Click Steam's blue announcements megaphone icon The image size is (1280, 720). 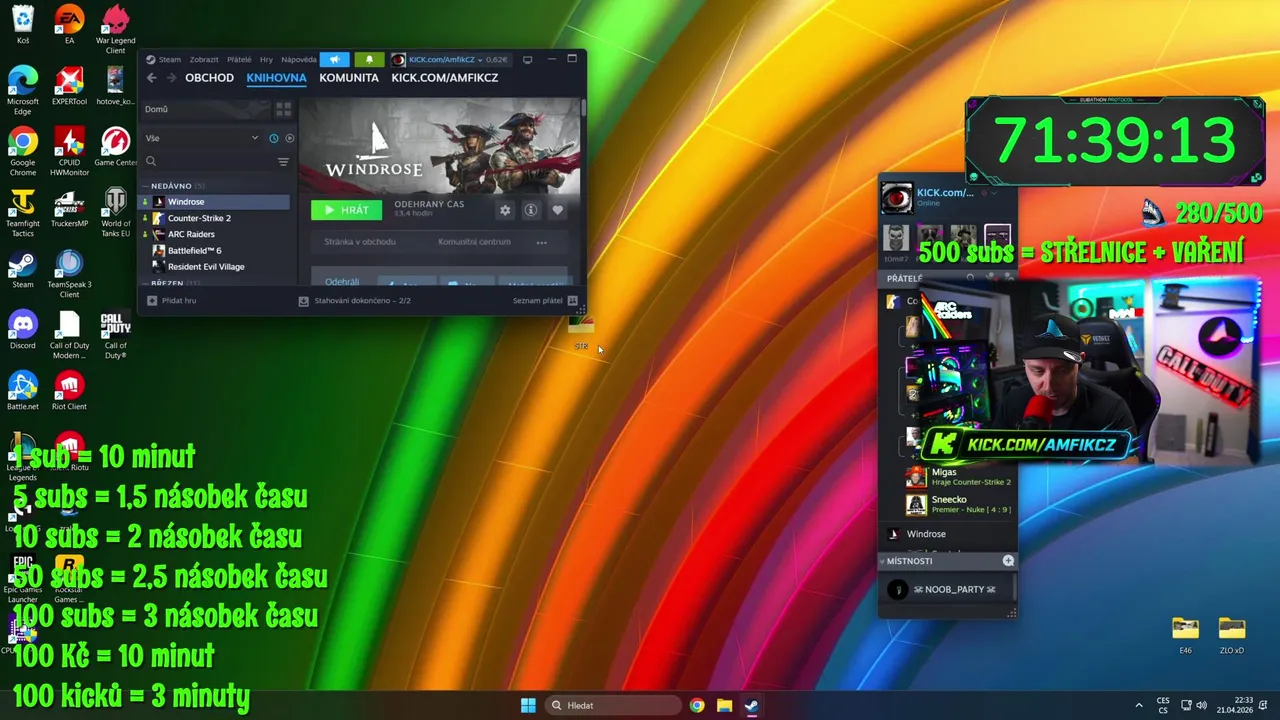pos(335,59)
